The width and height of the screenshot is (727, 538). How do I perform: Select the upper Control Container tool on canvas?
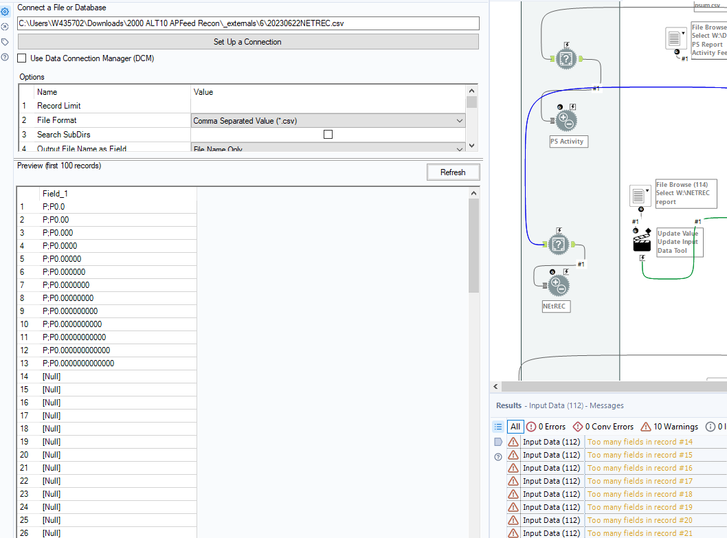[566, 59]
